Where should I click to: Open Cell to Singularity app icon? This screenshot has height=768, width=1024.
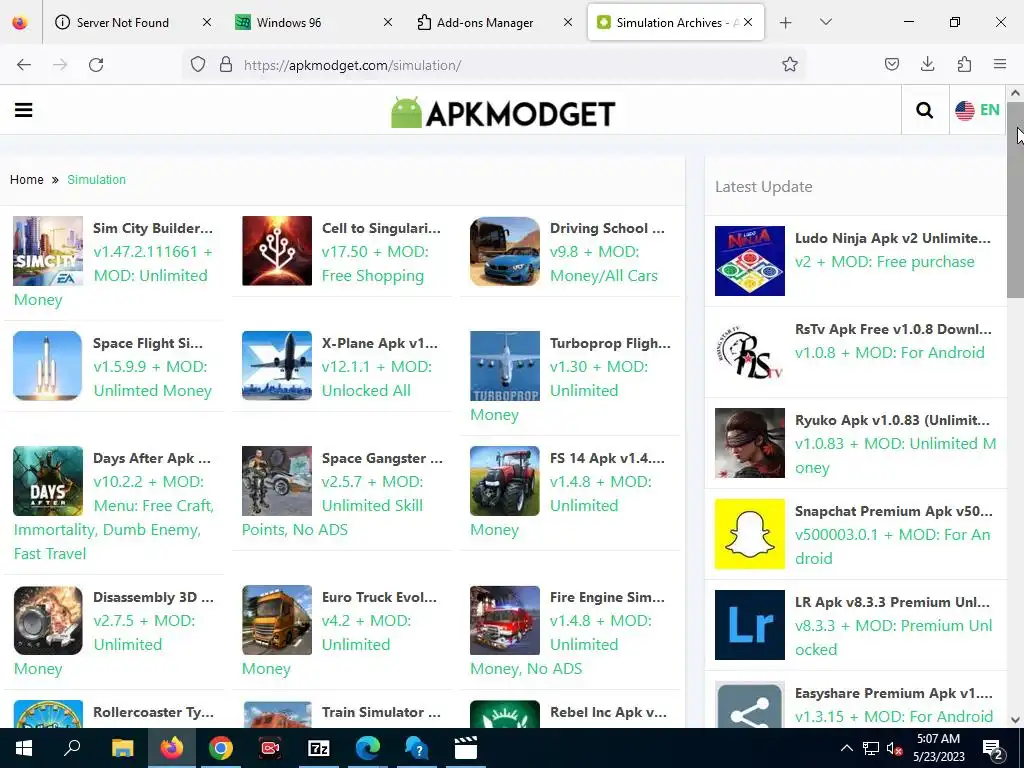[277, 251]
